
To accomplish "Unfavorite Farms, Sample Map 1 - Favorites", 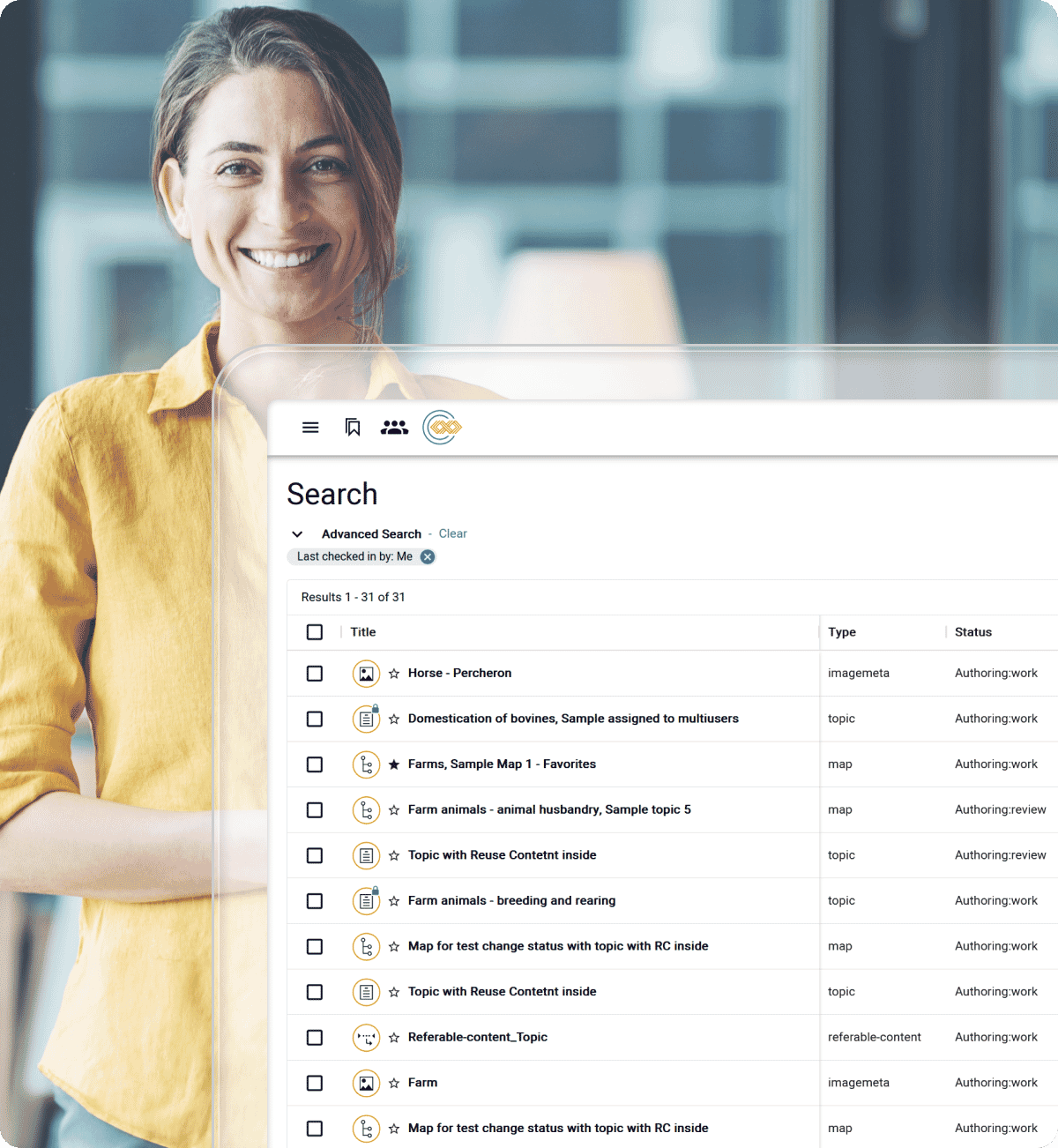I will (393, 764).
